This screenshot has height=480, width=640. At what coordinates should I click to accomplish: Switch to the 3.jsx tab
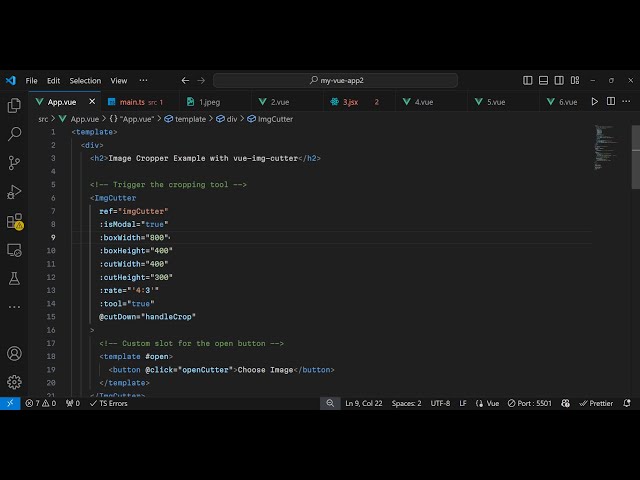click(x=350, y=102)
